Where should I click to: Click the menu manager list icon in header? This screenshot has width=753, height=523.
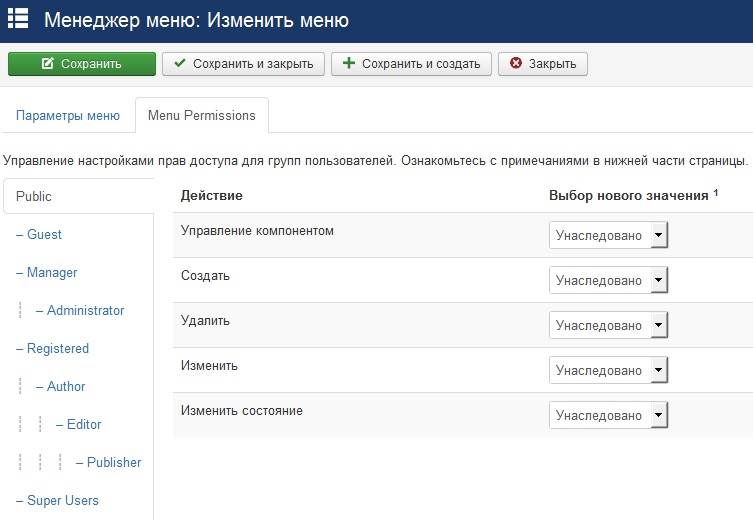tap(18, 19)
